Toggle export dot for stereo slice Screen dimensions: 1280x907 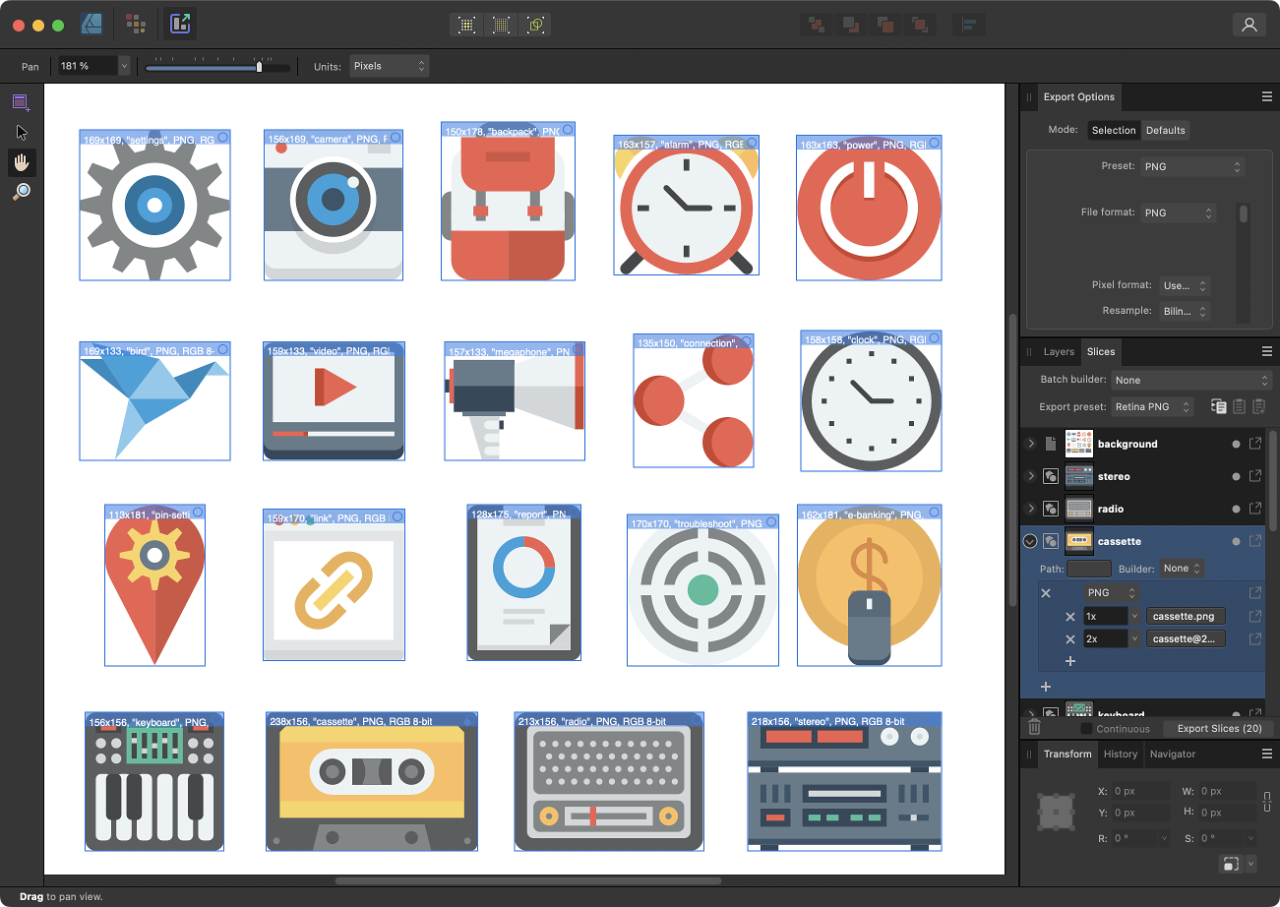pyautogui.click(x=1236, y=476)
